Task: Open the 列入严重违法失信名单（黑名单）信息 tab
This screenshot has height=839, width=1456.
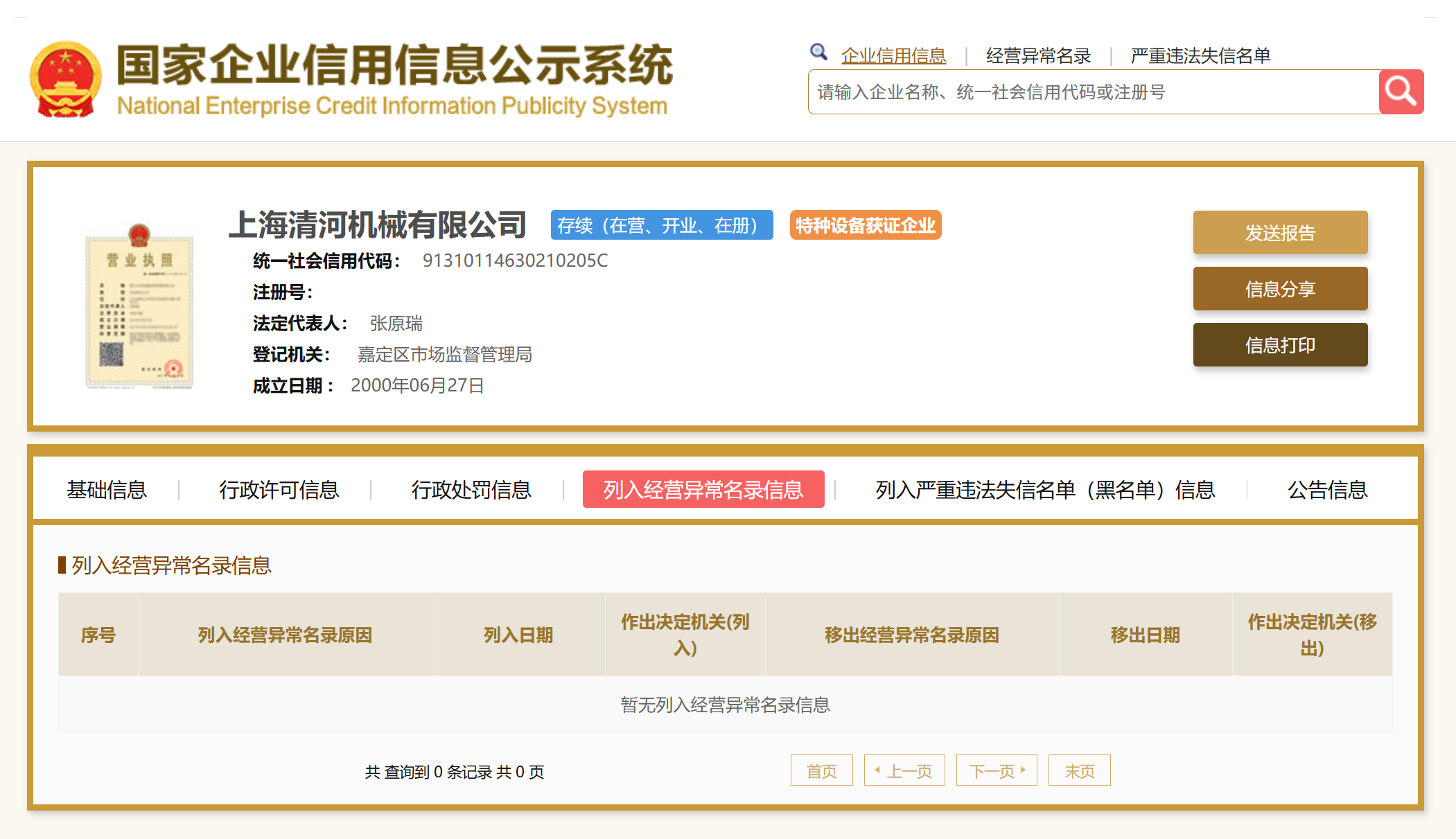Action: (x=1045, y=490)
